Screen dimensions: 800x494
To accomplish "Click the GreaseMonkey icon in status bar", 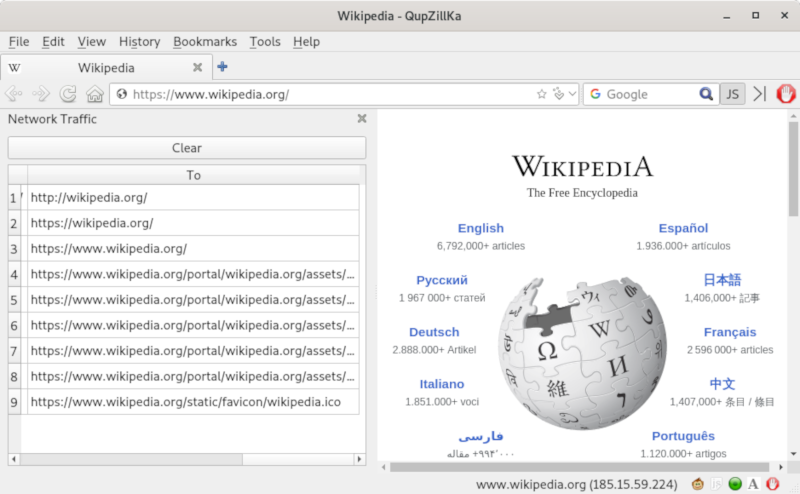I will (x=697, y=484).
